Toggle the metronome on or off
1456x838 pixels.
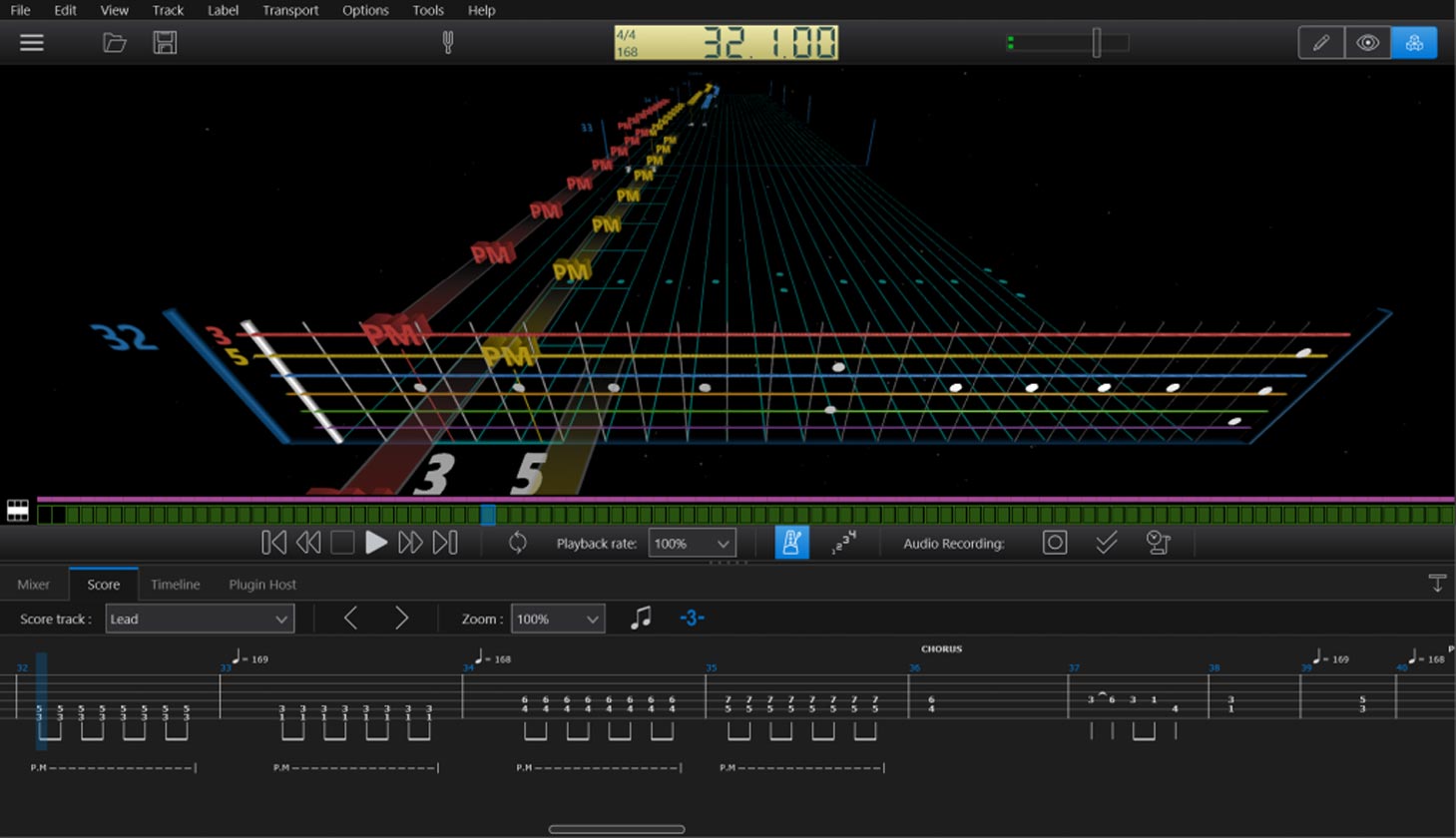(x=791, y=543)
